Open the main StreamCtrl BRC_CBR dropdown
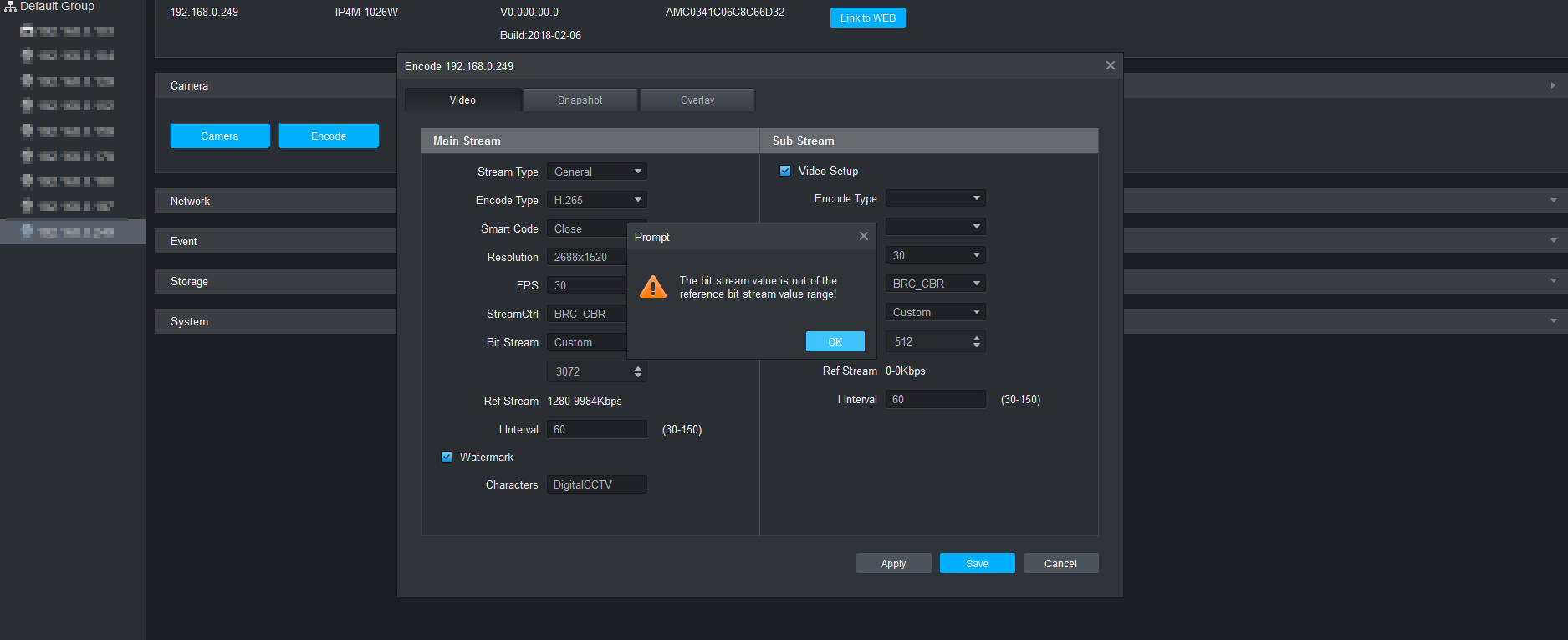Screen dimensions: 1568x640 (587, 314)
